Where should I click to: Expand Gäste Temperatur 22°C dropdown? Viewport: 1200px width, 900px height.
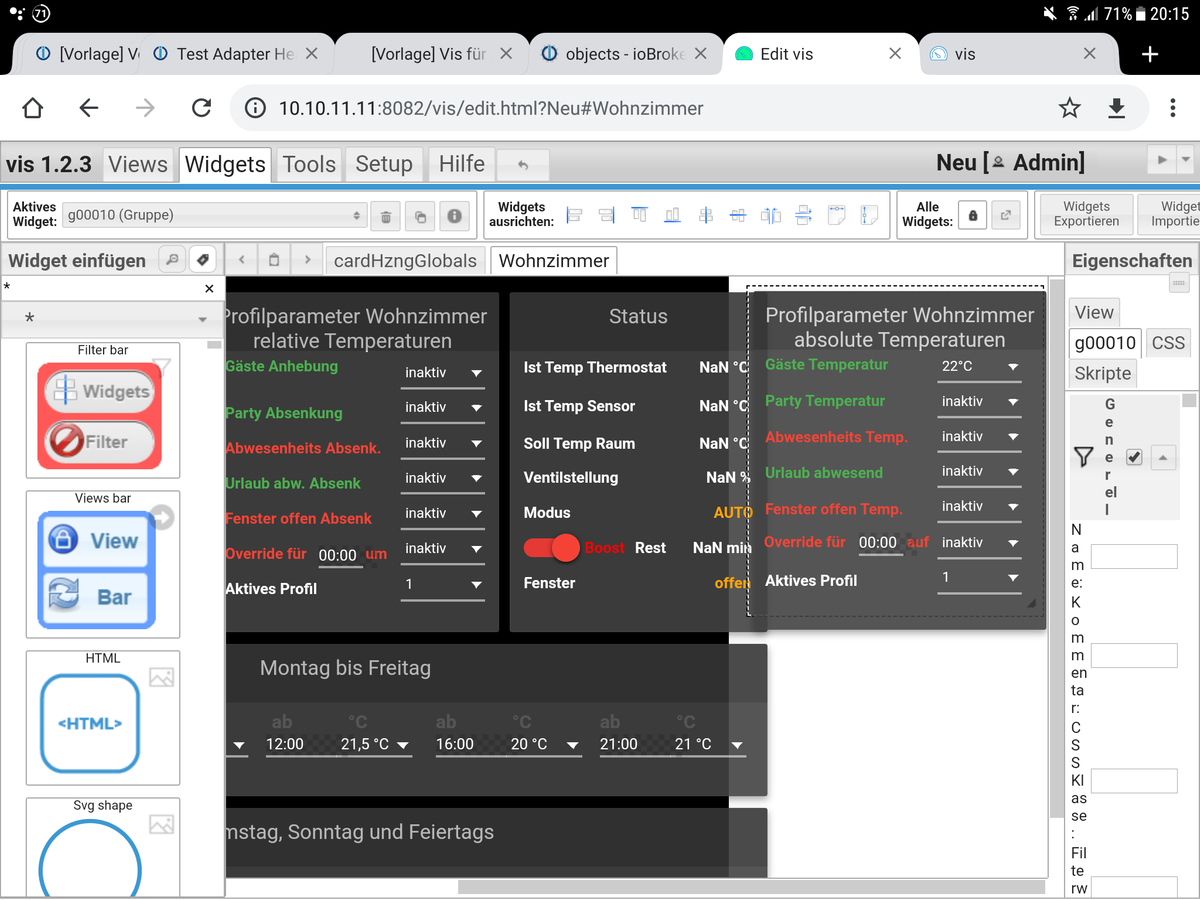(979, 367)
